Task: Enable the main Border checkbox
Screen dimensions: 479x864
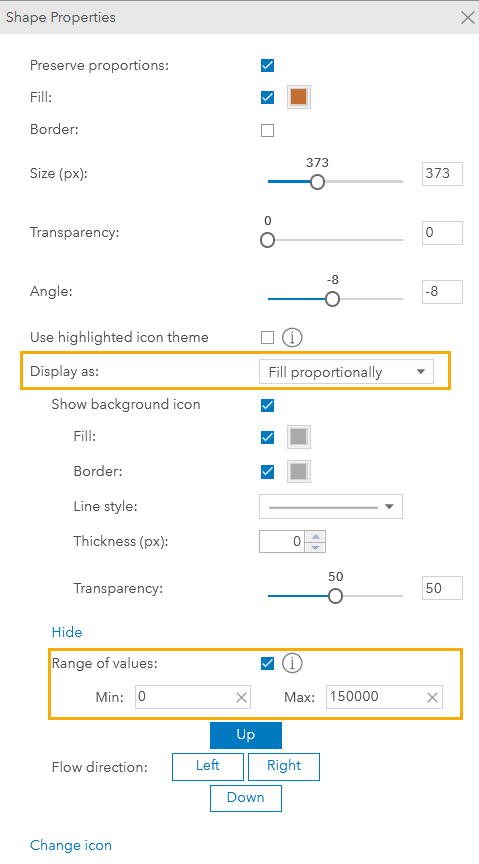Action: 267,131
